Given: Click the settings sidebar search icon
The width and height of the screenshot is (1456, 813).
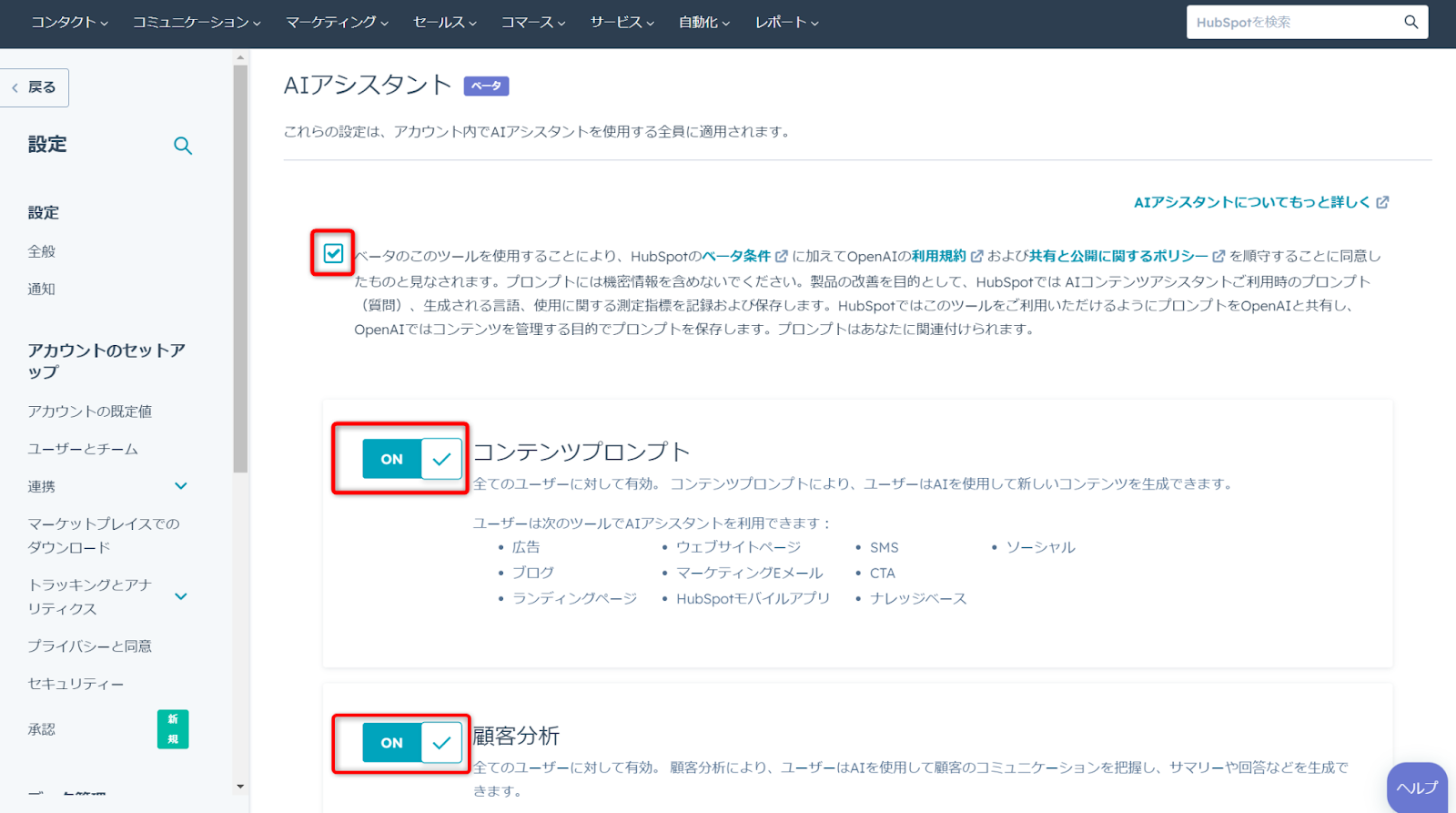Looking at the screenshot, I should coord(183,146).
